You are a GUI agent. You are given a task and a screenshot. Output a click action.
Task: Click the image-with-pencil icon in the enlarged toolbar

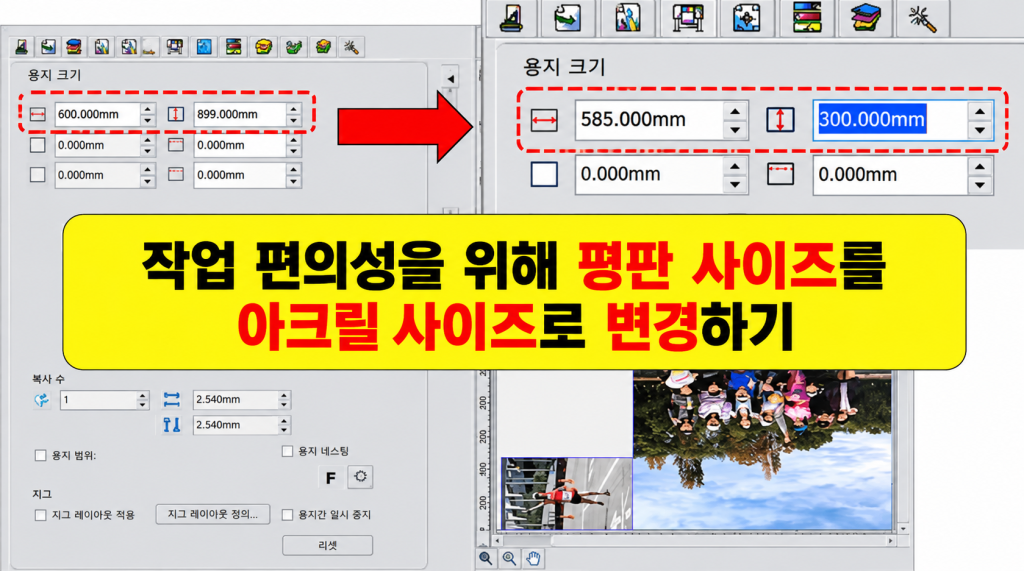628,18
